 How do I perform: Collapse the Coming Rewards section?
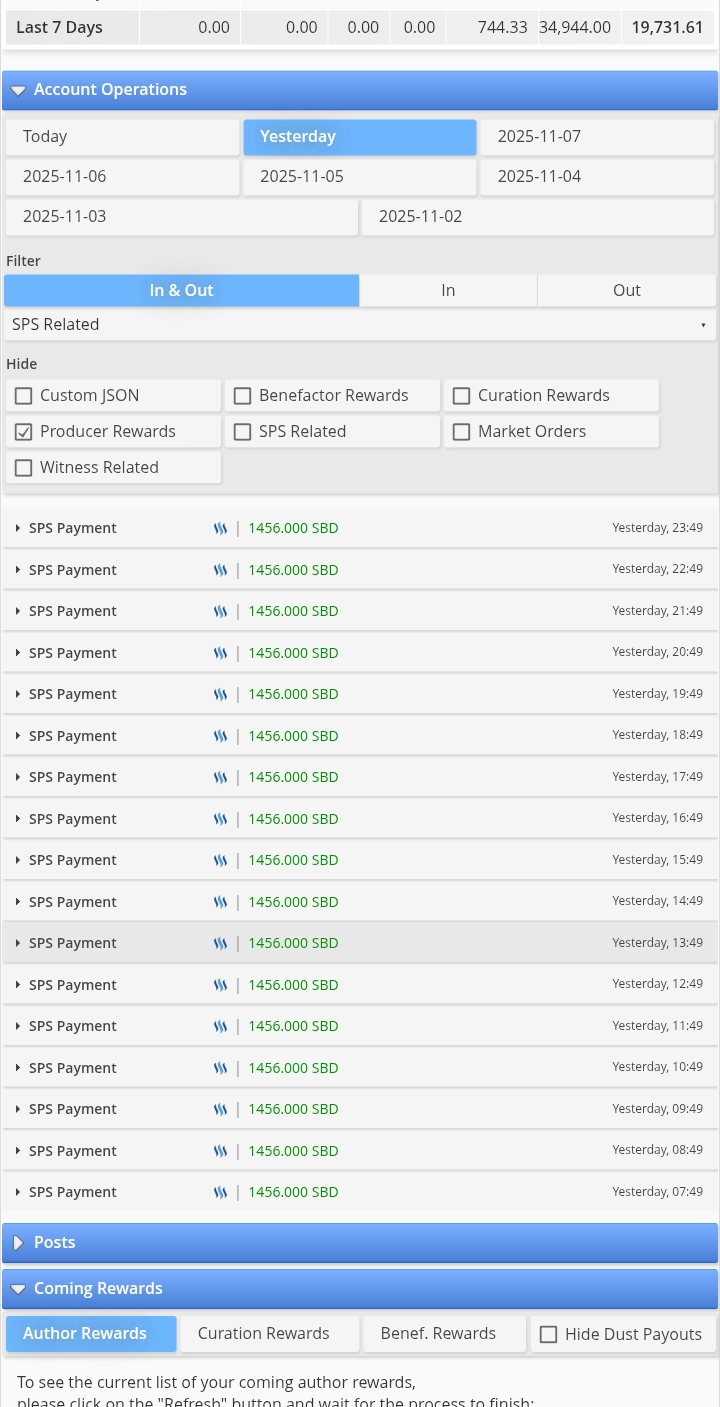(360, 1288)
